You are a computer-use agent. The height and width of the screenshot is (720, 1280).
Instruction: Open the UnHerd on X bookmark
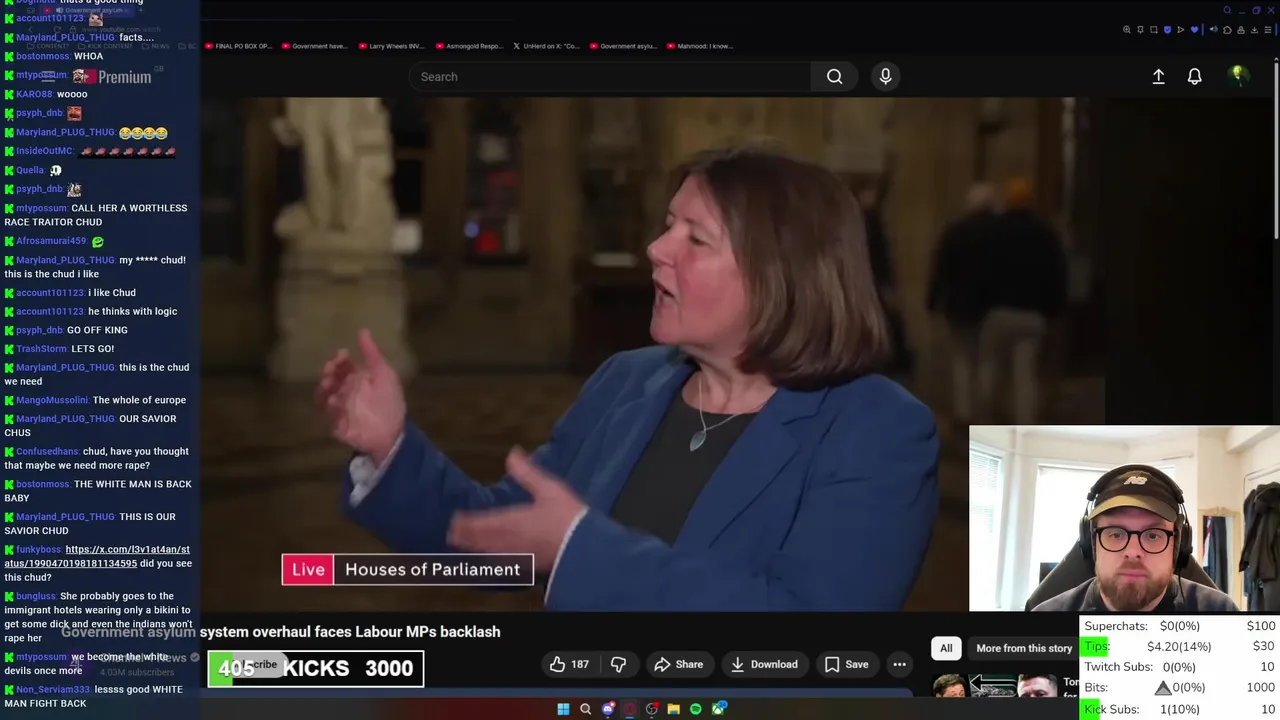tap(546, 46)
